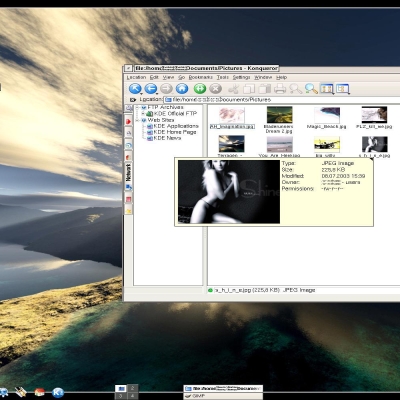Image resolution: width=400 pixels, height=400 pixels.
Task: Click the grayed magnifier zoom icon
Action: click(x=295, y=89)
